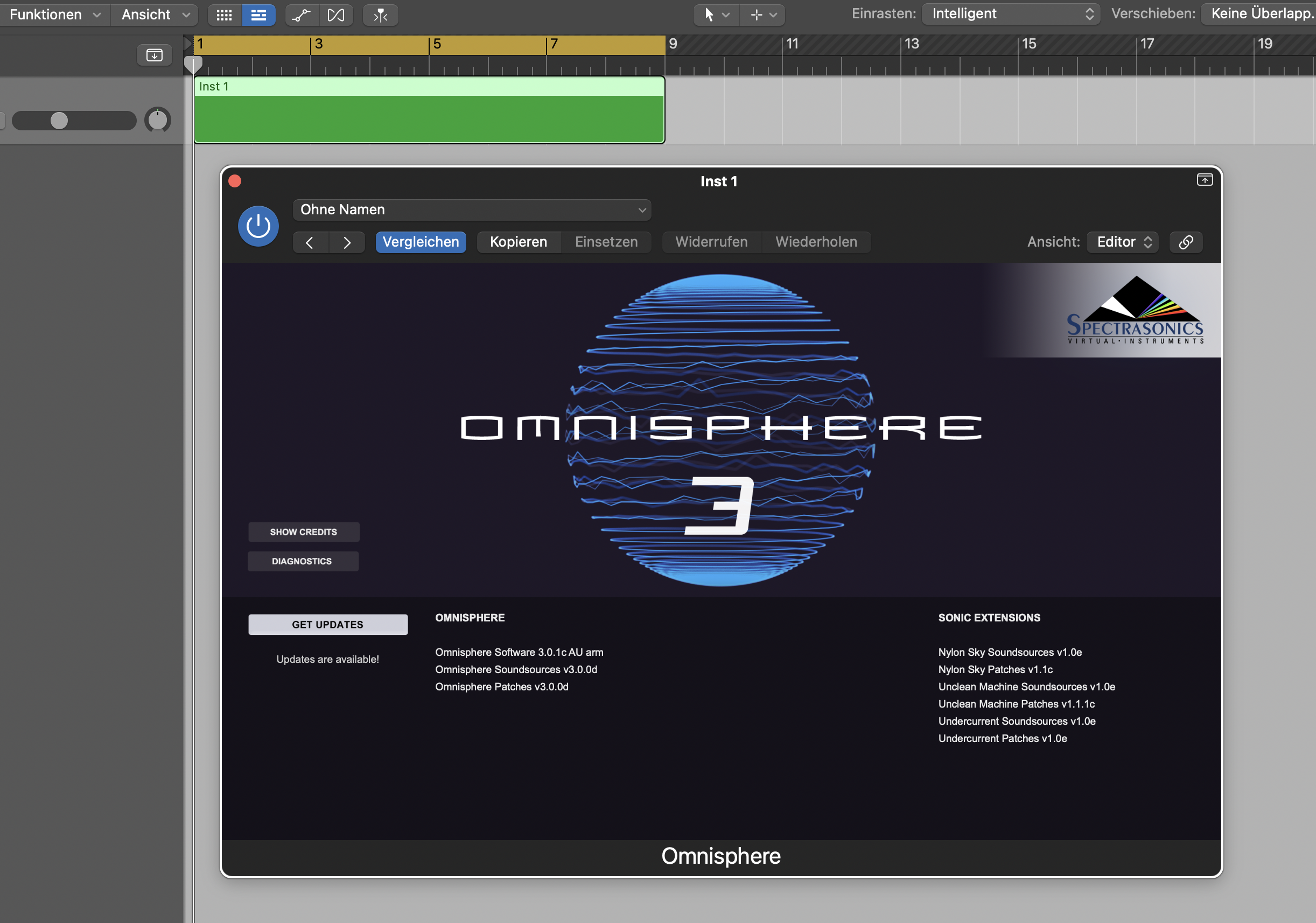Open the Ohne Namen preset dropdown
Screen dimensions: 1316x923
click(x=472, y=210)
